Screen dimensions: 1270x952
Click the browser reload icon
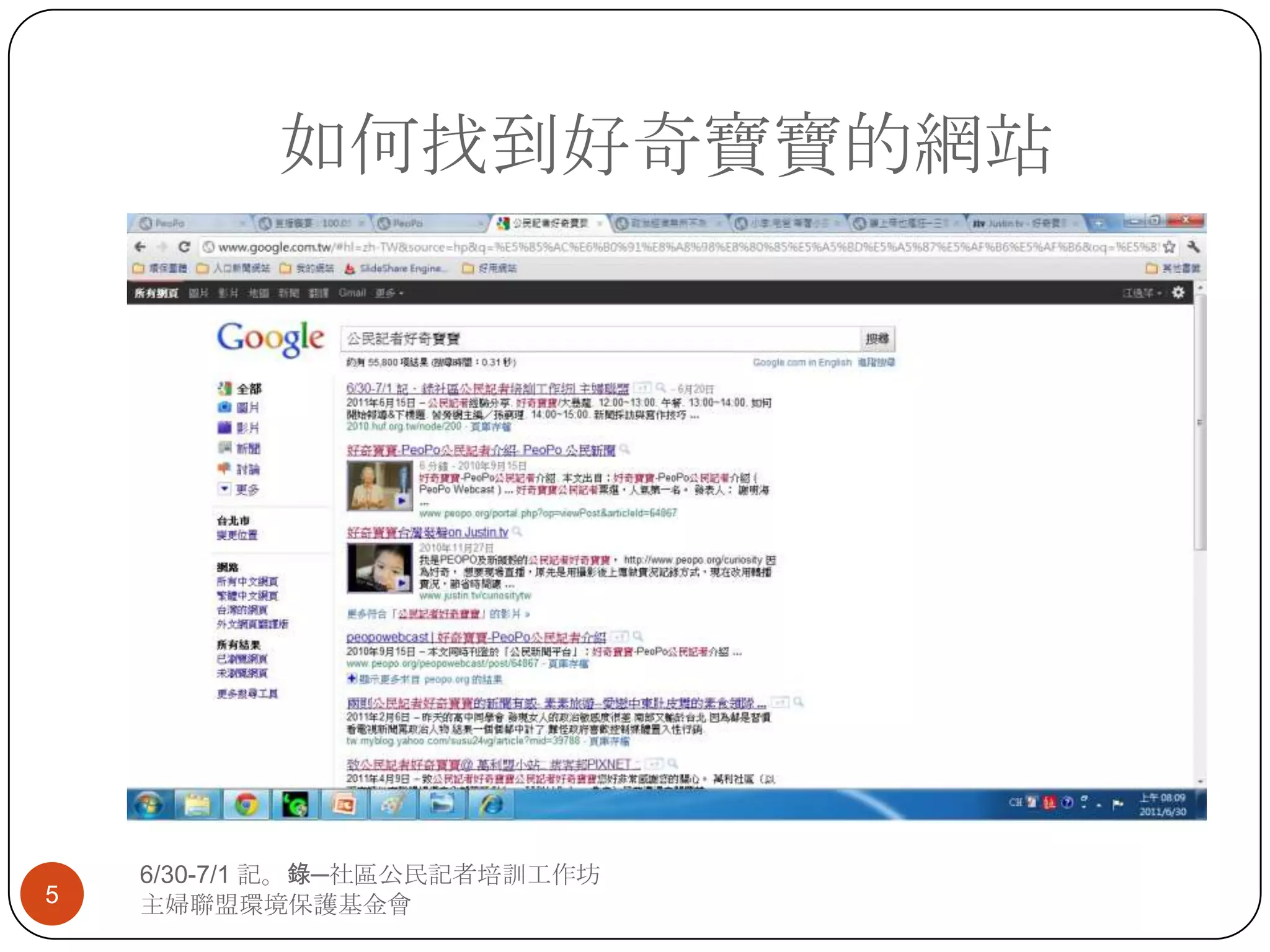coord(184,247)
